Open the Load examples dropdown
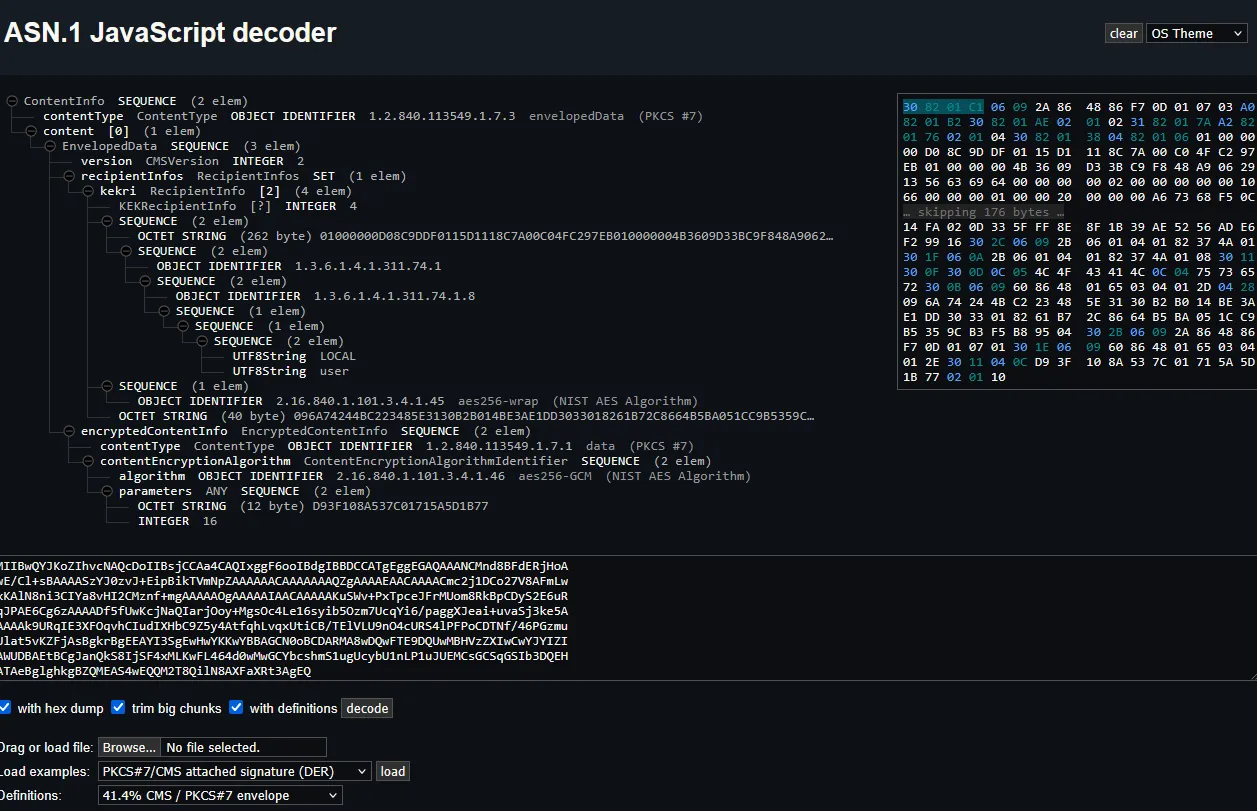This screenshot has height=811, width=1257. tap(235, 771)
